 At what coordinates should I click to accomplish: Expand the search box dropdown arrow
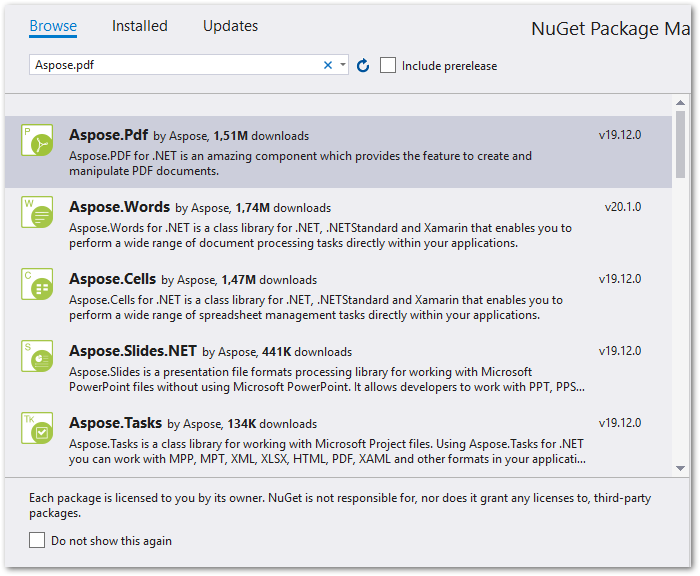pyautogui.click(x=343, y=65)
